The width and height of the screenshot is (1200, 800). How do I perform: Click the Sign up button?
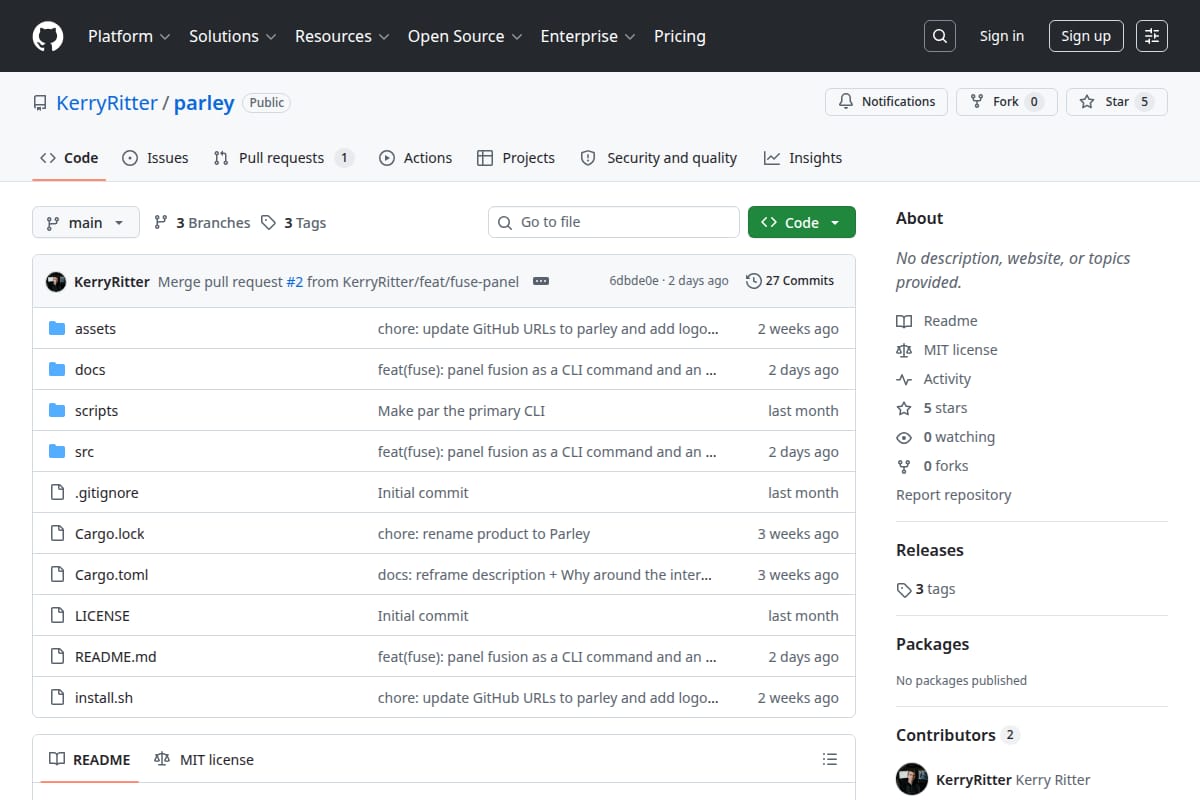pos(1086,36)
